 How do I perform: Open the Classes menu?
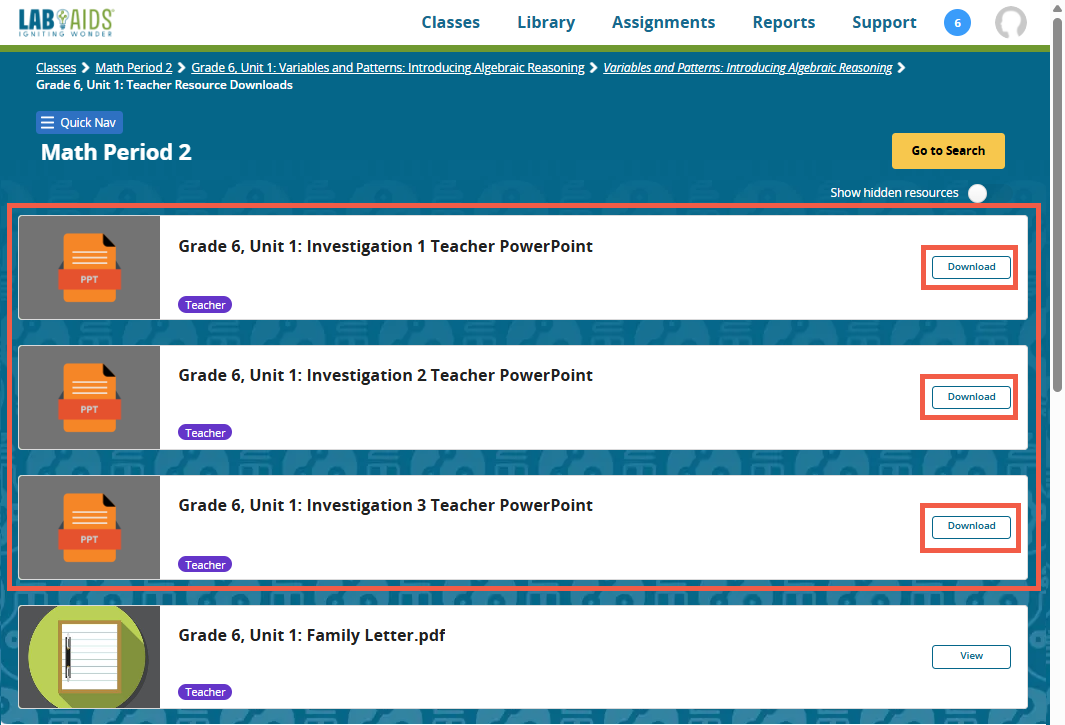pyautogui.click(x=450, y=22)
